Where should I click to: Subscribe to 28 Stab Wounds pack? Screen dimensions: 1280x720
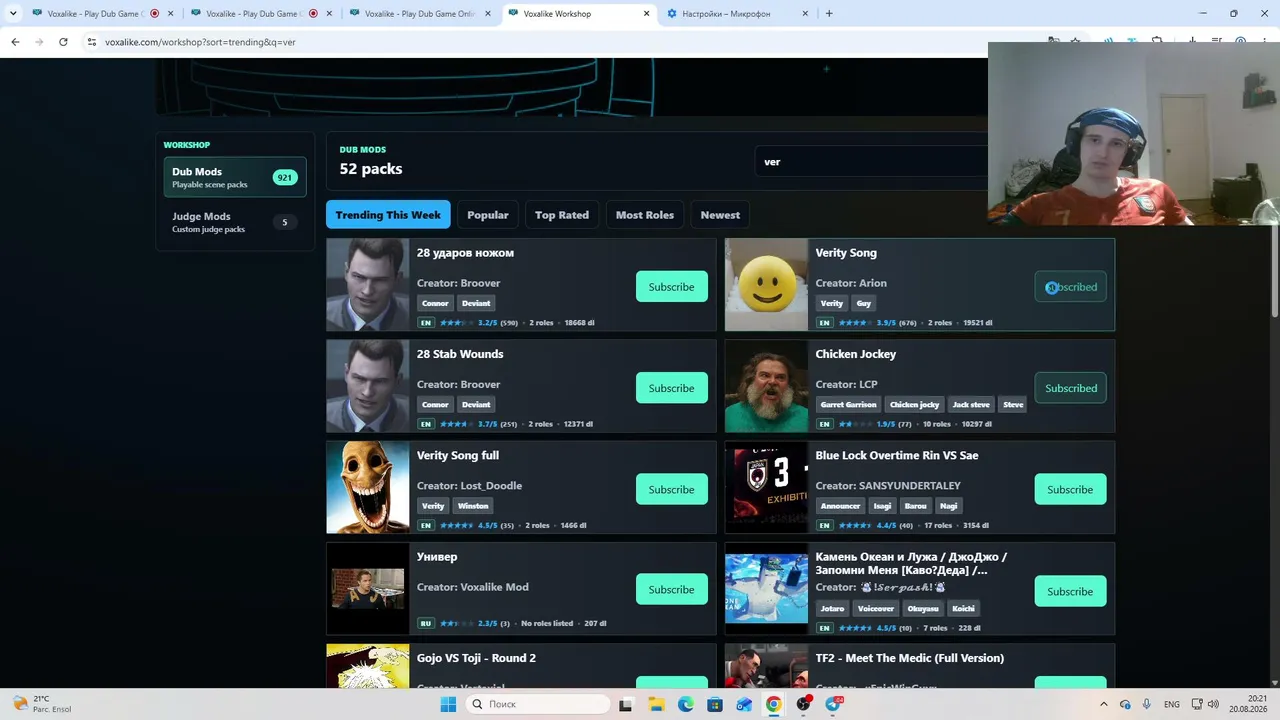tap(671, 388)
